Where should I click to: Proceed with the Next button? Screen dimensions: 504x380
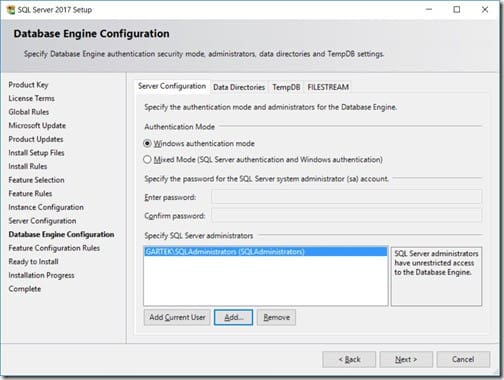[406, 360]
